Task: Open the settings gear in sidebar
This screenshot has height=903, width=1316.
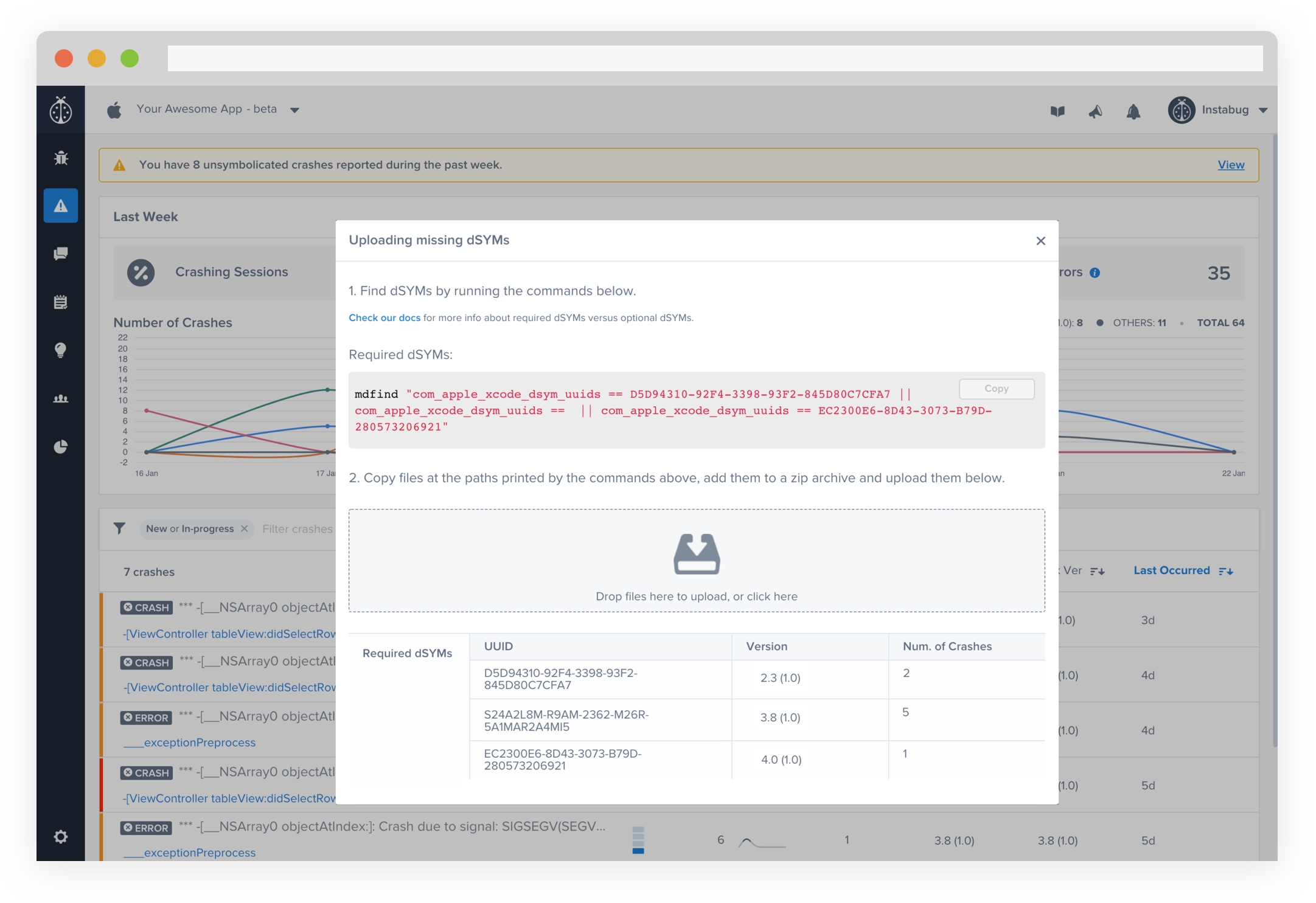Action: coord(61,837)
